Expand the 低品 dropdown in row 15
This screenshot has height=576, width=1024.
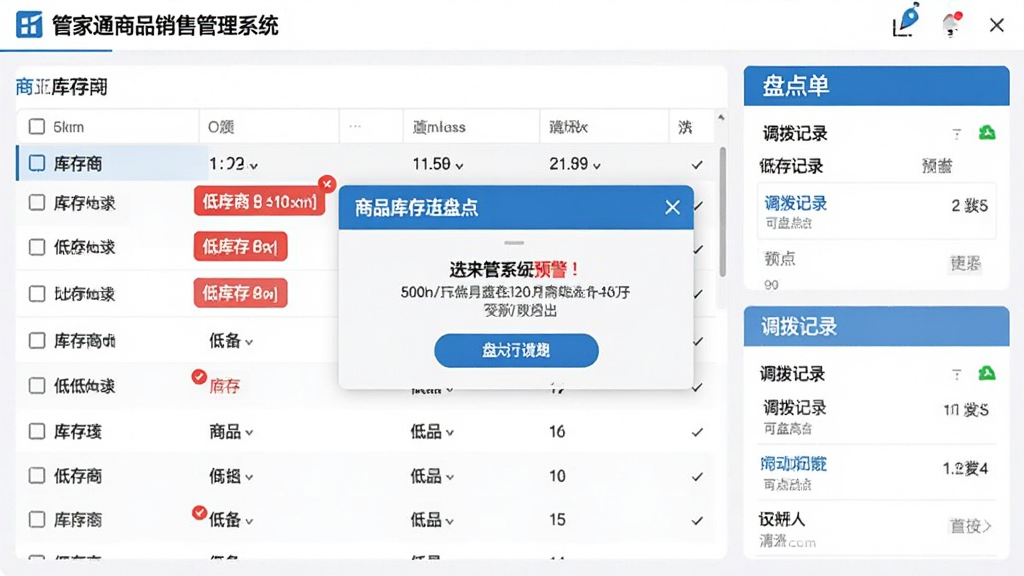(x=432, y=520)
